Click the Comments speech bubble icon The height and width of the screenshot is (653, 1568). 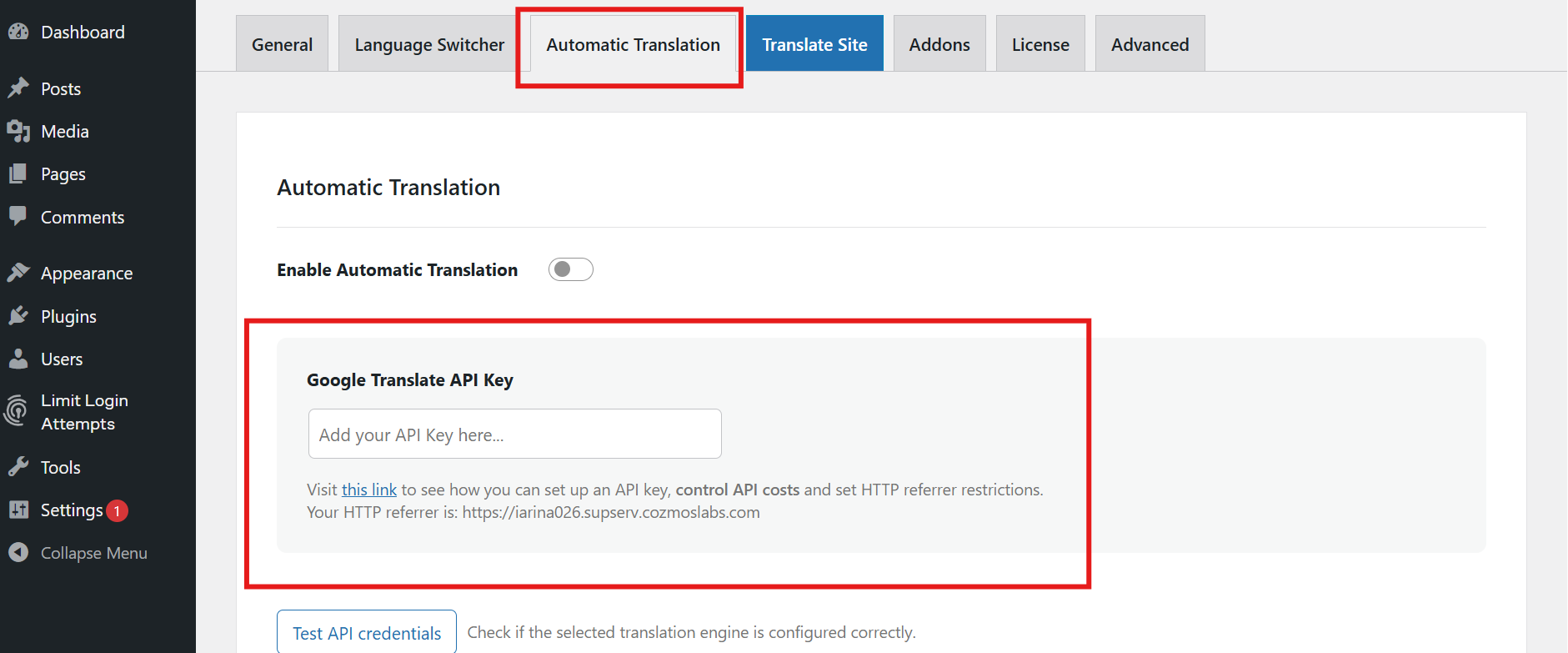click(18, 216)
